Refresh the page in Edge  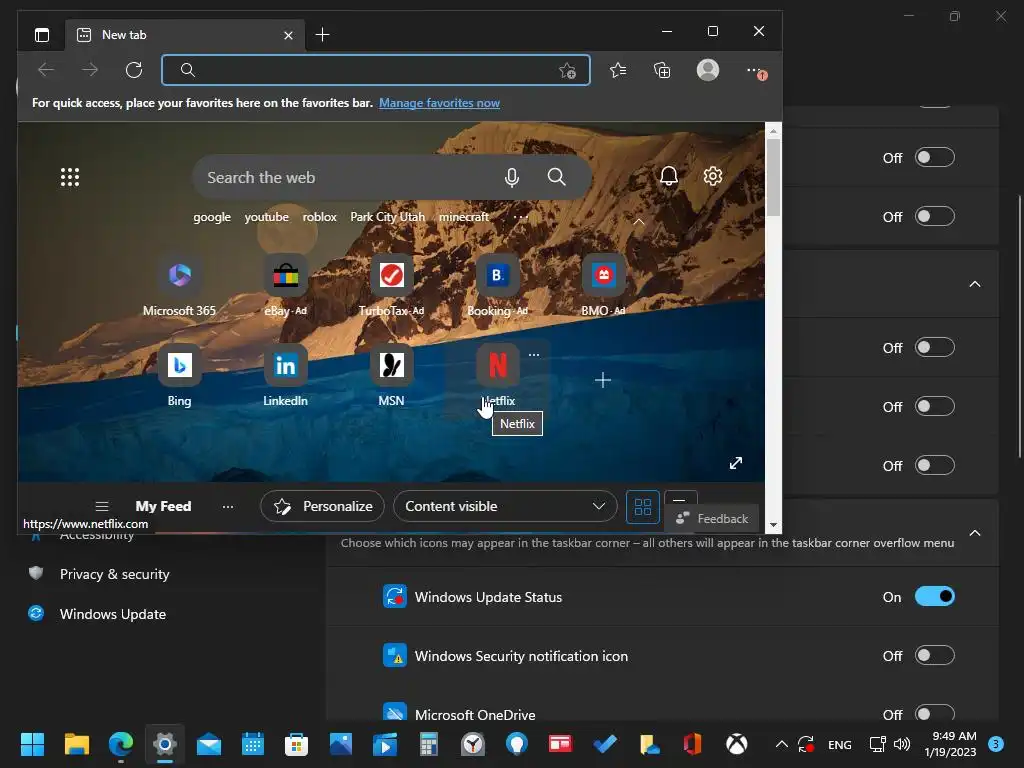[x=134, y=70]
